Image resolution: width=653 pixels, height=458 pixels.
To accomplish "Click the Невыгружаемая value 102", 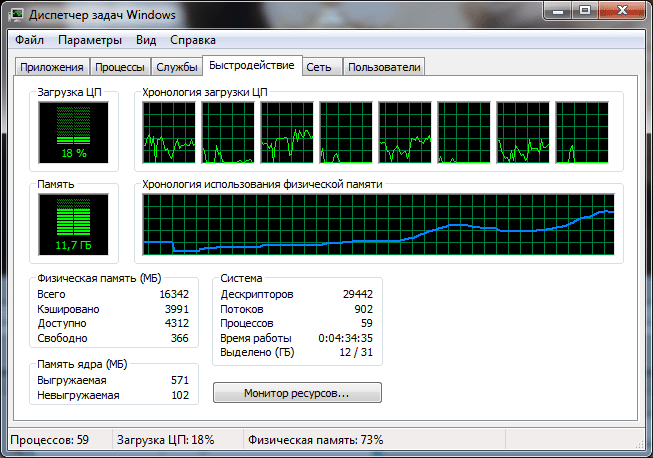I will tap(180, 395).
